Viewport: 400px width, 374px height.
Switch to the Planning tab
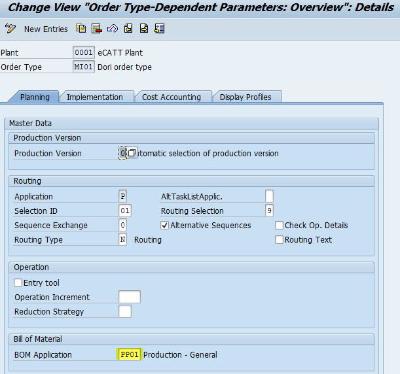point(35,97)
